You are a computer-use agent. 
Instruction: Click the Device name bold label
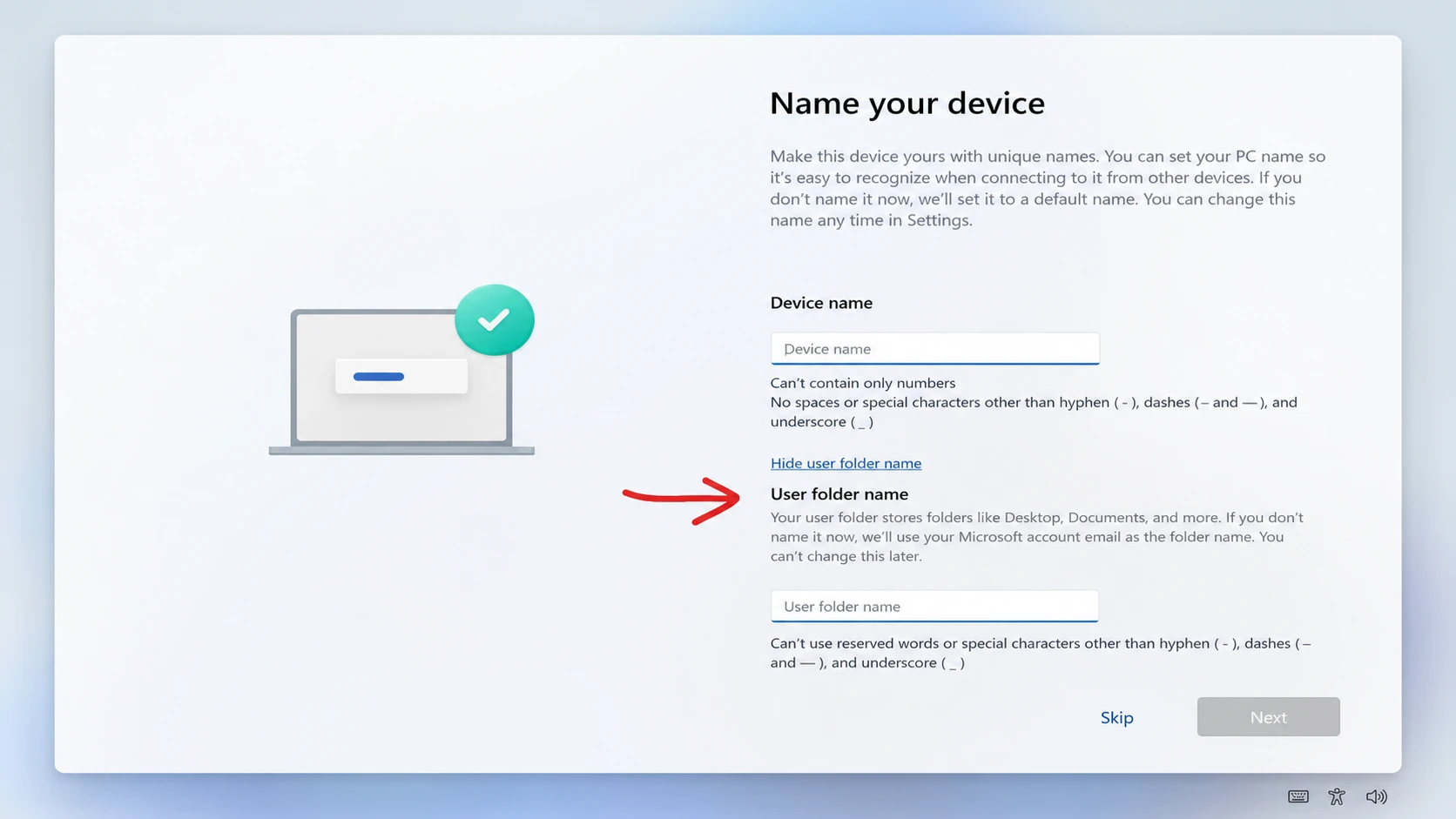pyautogui.click(x=821, y=303)
